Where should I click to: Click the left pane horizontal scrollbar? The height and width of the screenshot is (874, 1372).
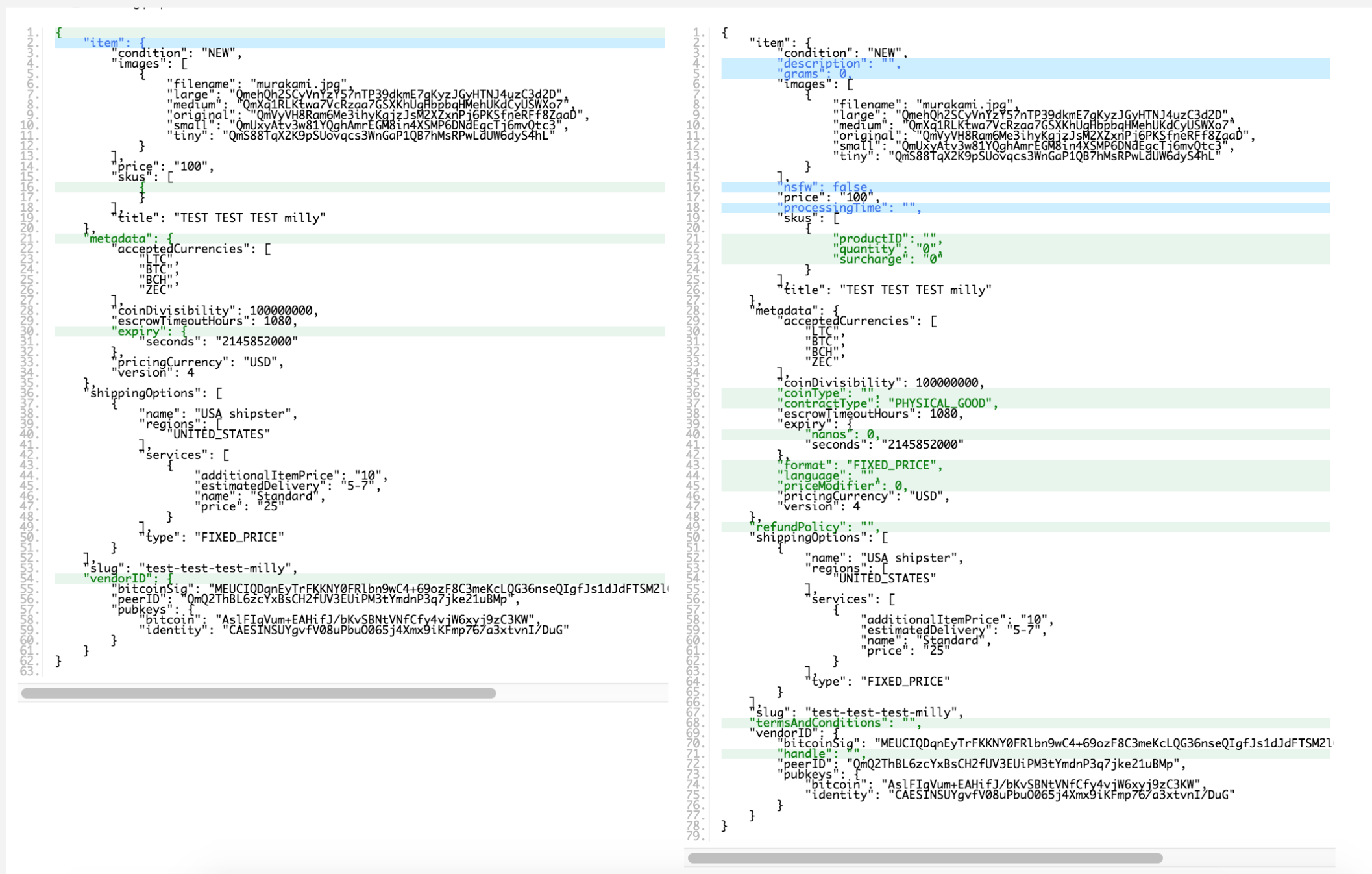coord(260,693)
